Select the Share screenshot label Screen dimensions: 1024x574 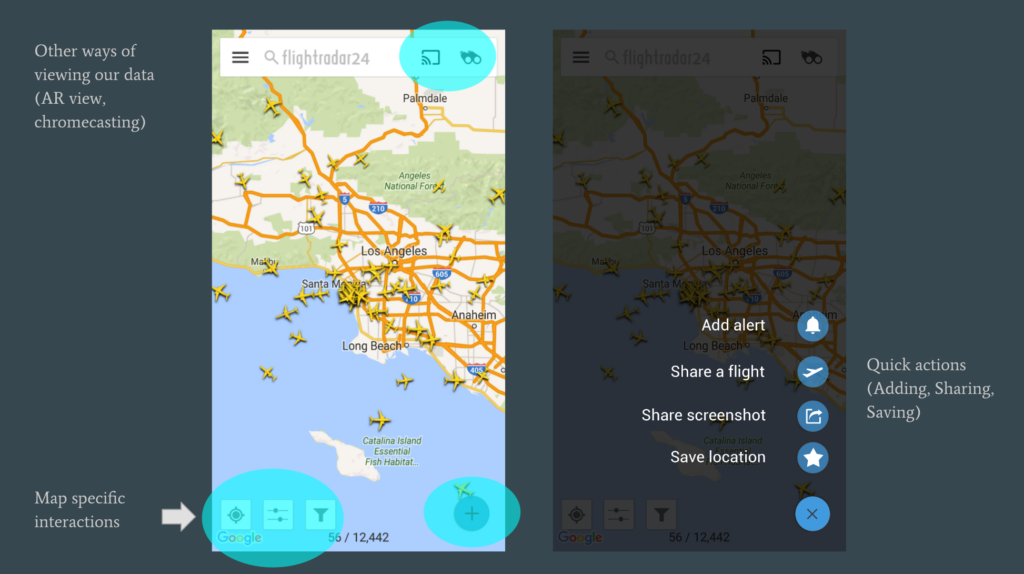(703, 415)
